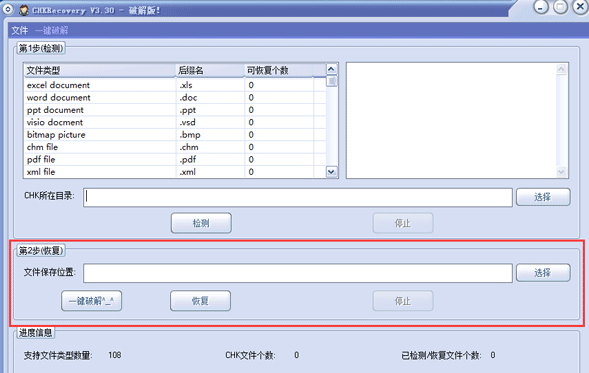The height and width of the screenshot is (373, 589).
Task: Minimize the CHKRecovery window
Action: (x=541, y=7)
